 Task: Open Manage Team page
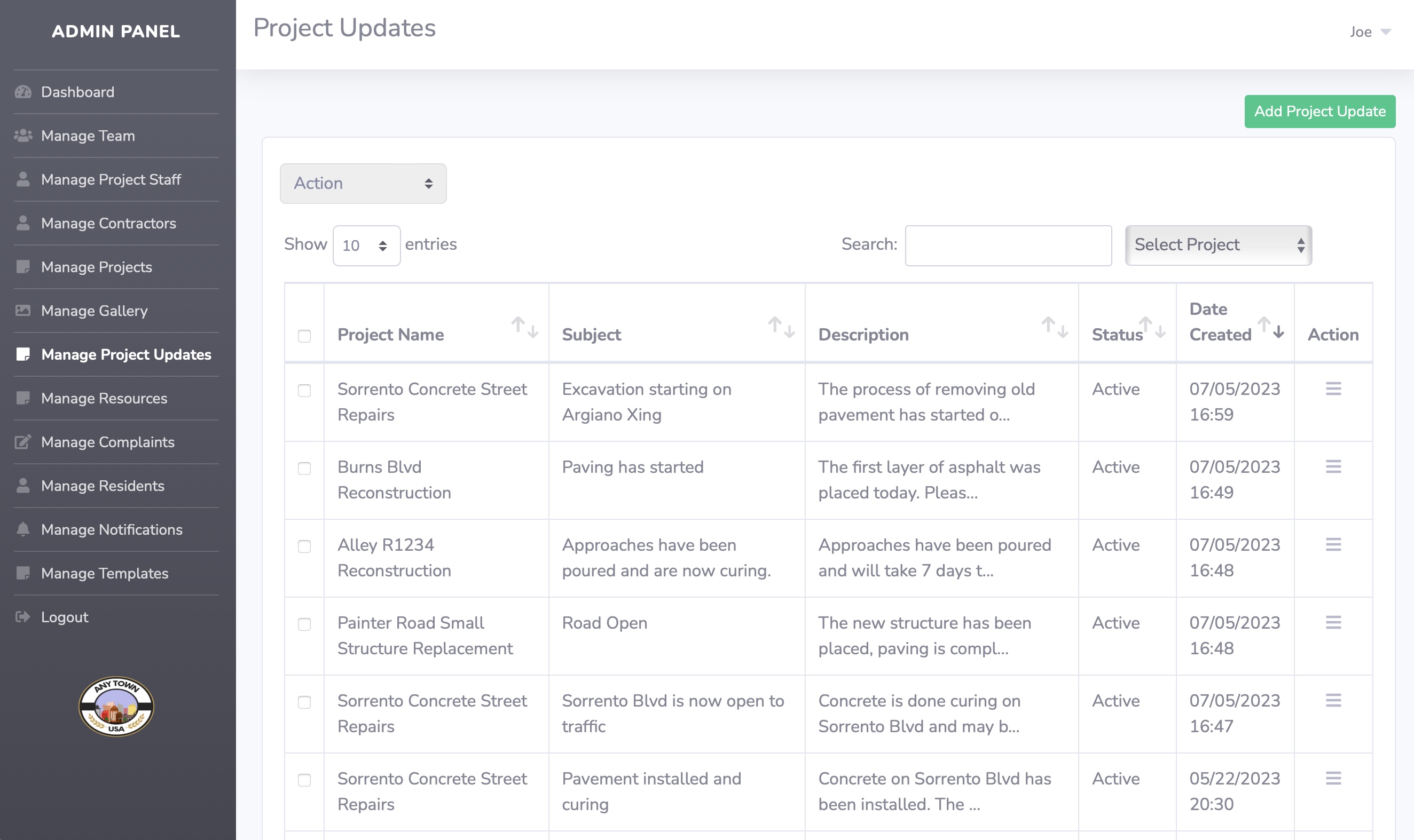pos(88,136)
